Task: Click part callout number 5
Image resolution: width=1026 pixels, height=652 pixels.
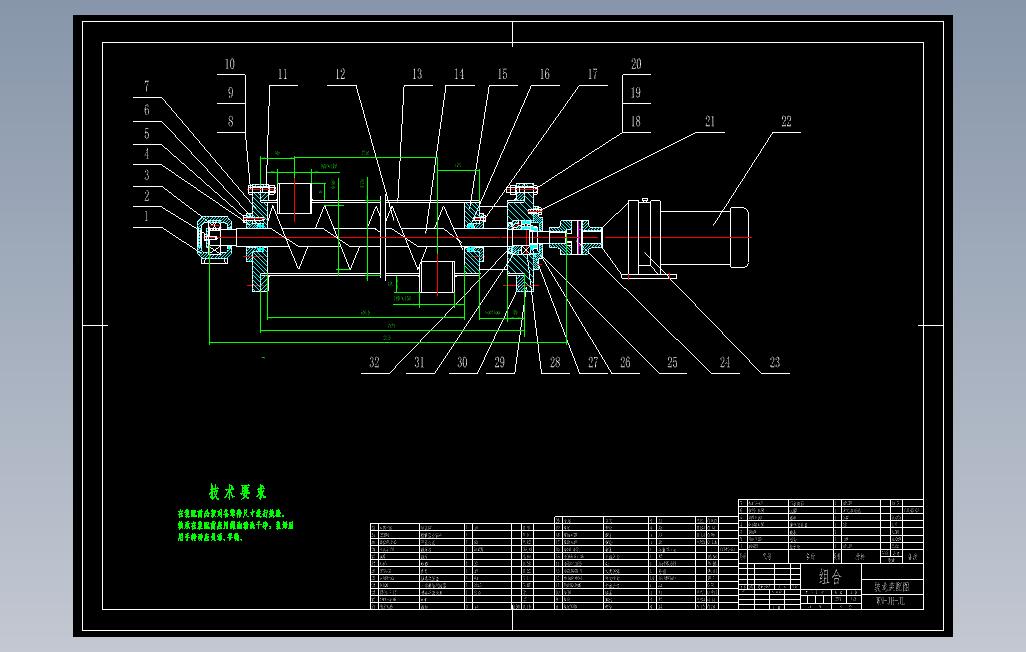Action: pyautogui.click(x=147, y=134)
